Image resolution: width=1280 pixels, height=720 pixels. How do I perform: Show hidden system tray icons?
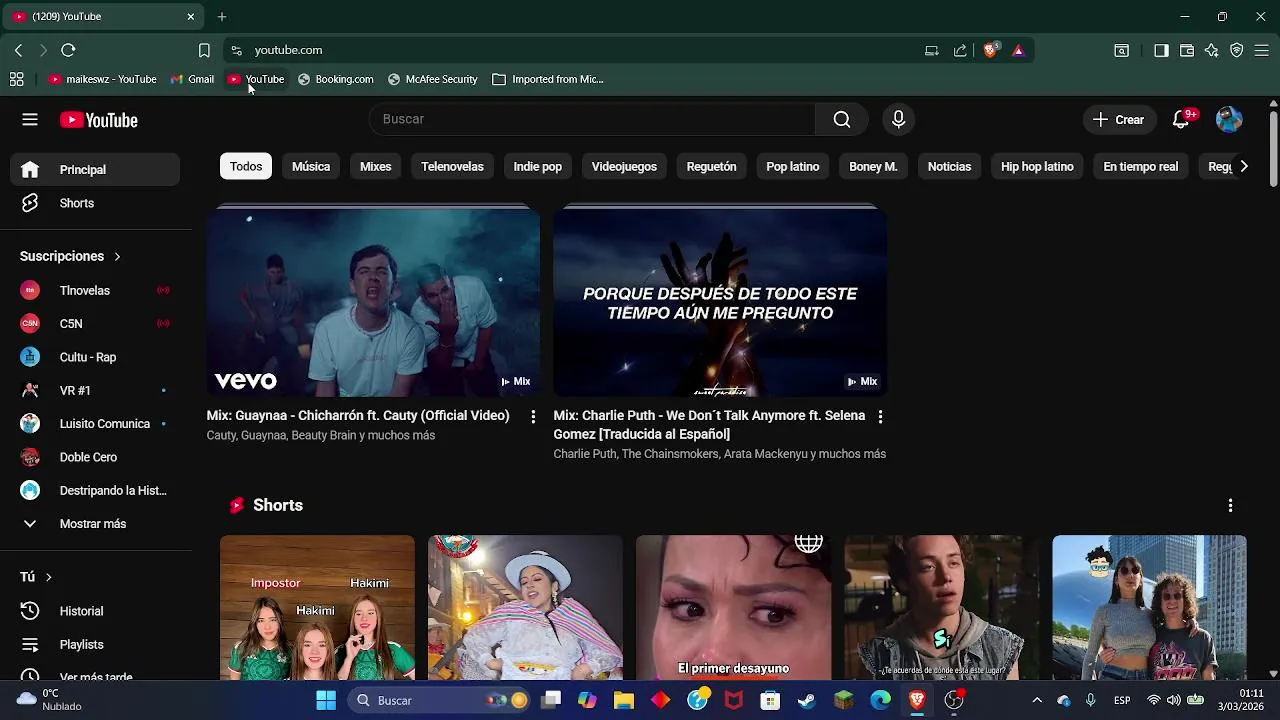click(x=1037, y=700)
